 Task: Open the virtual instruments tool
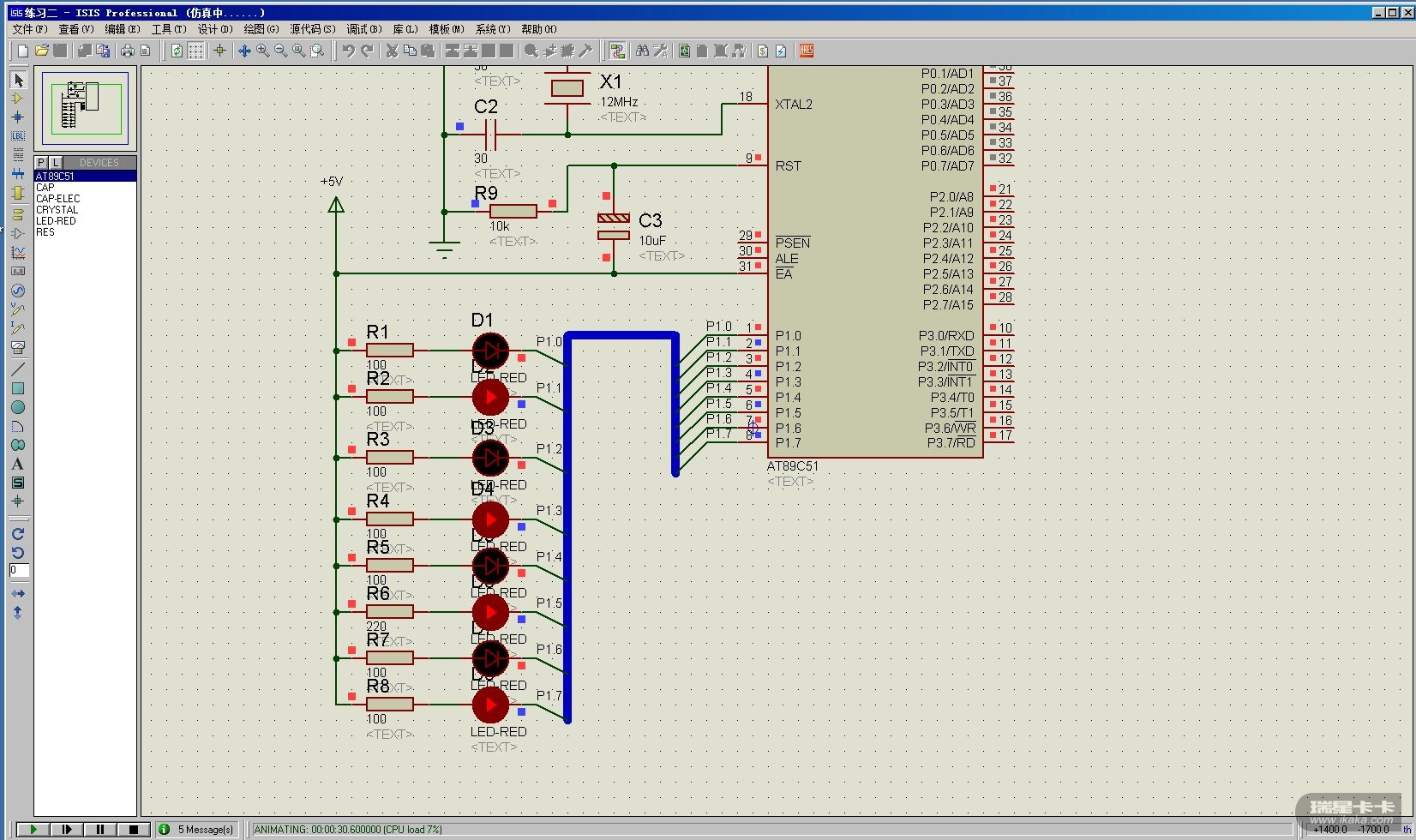tap(18, 347)
